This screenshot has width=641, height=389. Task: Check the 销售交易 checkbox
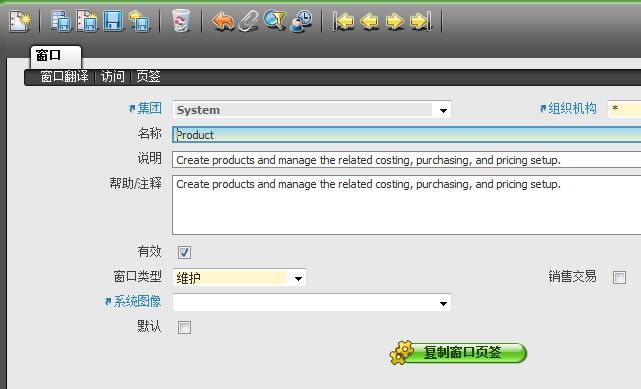pyautogui.click(x=619, y=277)
